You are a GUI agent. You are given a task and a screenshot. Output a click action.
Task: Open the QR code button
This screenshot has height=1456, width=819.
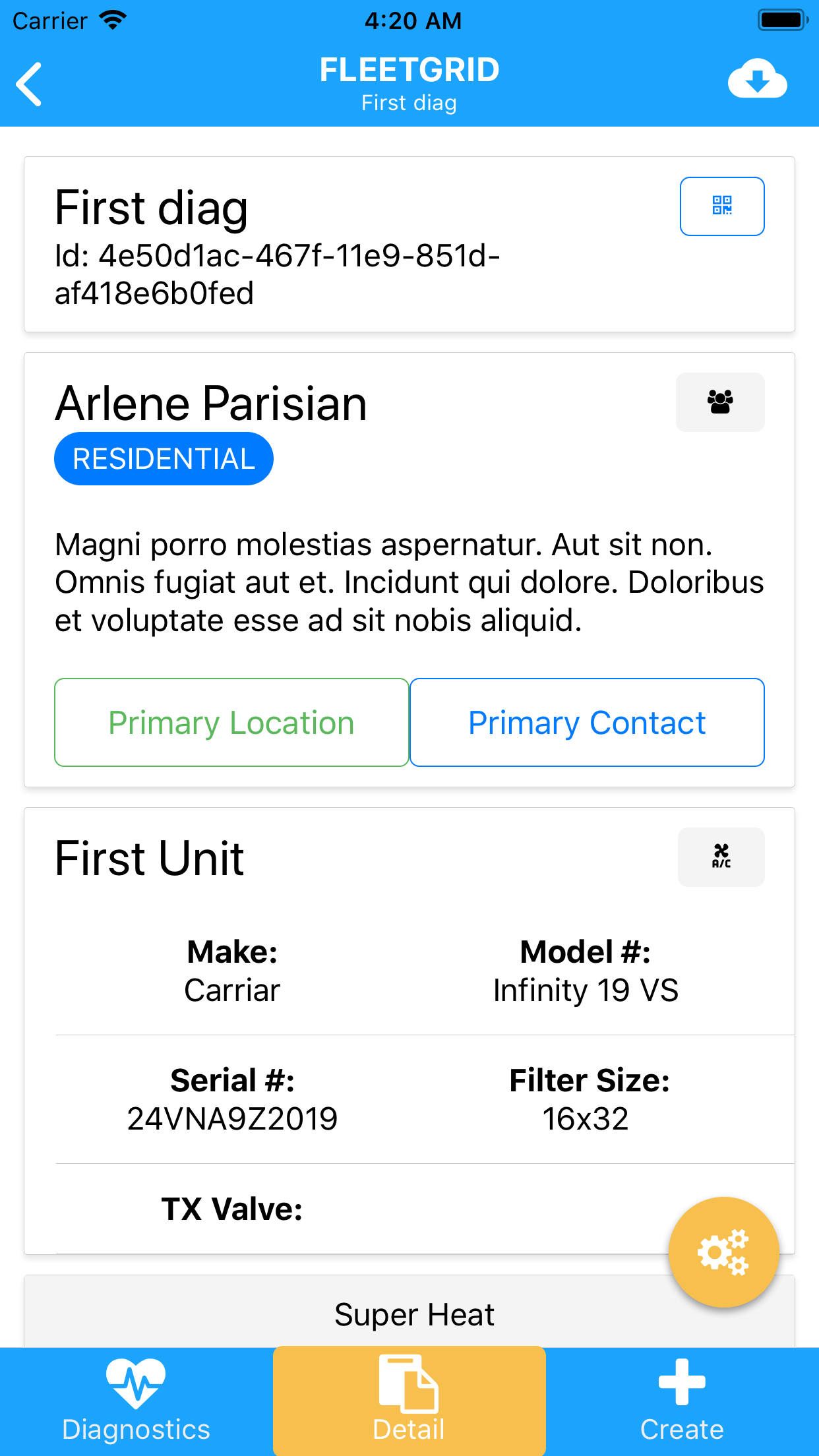pyautogui.click(x=722, y=206)
